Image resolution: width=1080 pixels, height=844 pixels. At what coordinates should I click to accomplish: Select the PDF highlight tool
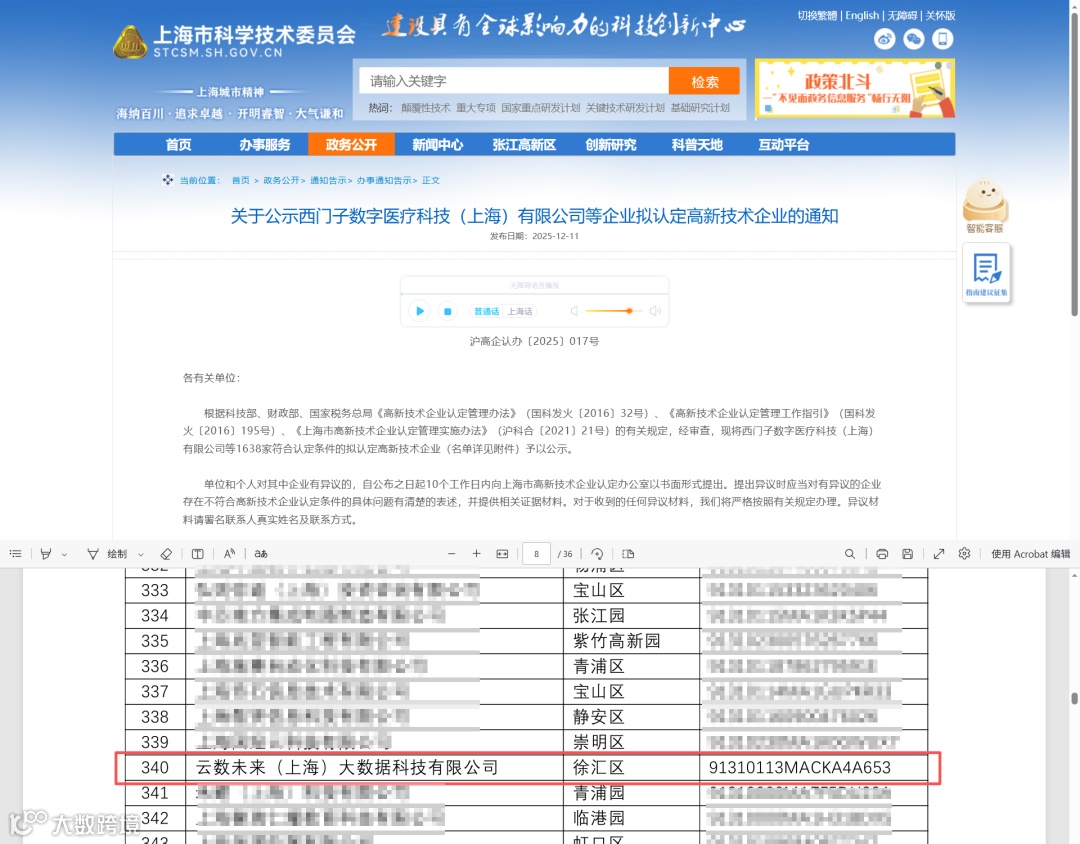[x=45, y=554]
